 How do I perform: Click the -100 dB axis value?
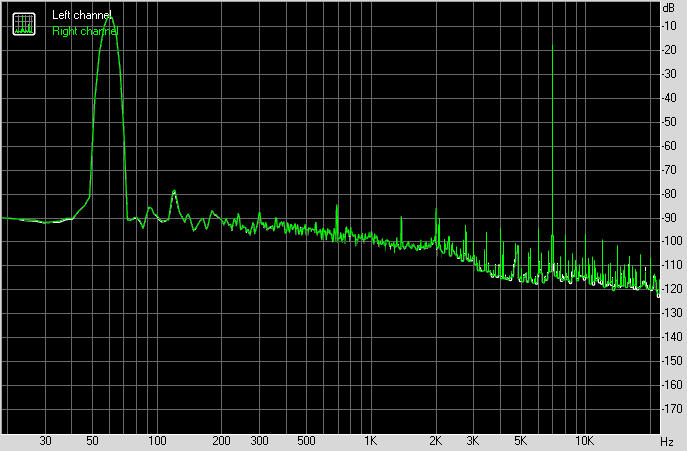point(672,241)
